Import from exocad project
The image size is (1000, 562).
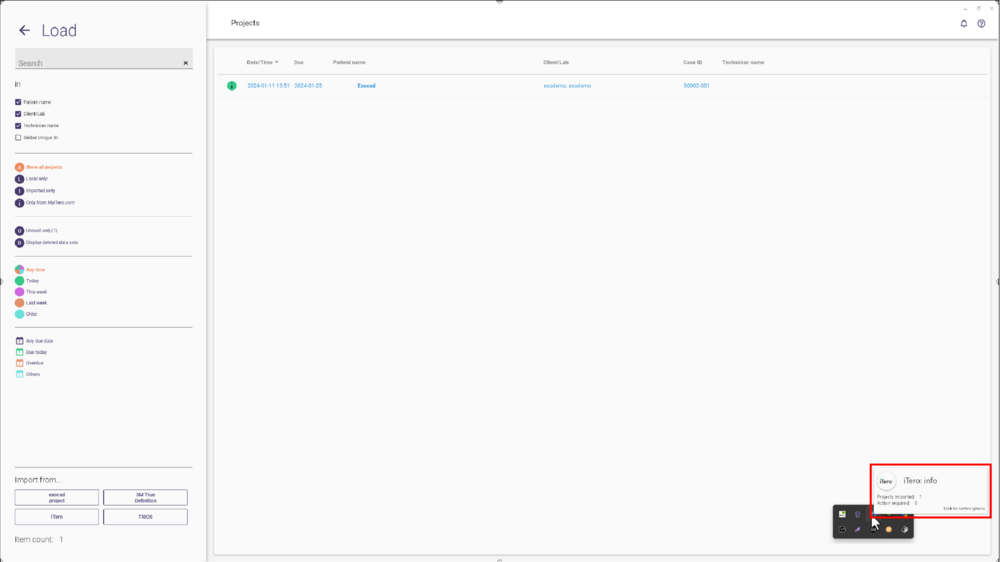click(57, 498)
